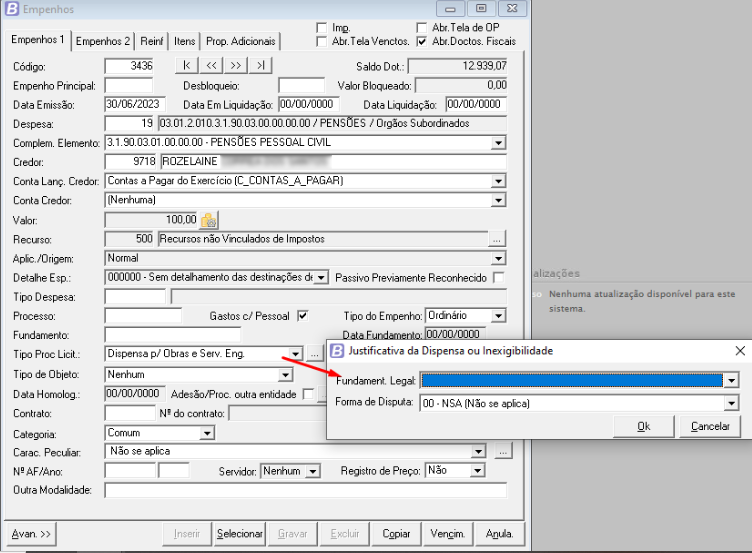Image resolution: width=752 pixels, height=553 pixels.
Task: Expand Tipo Proc Licit. dropdown
Action: (295, 354)
